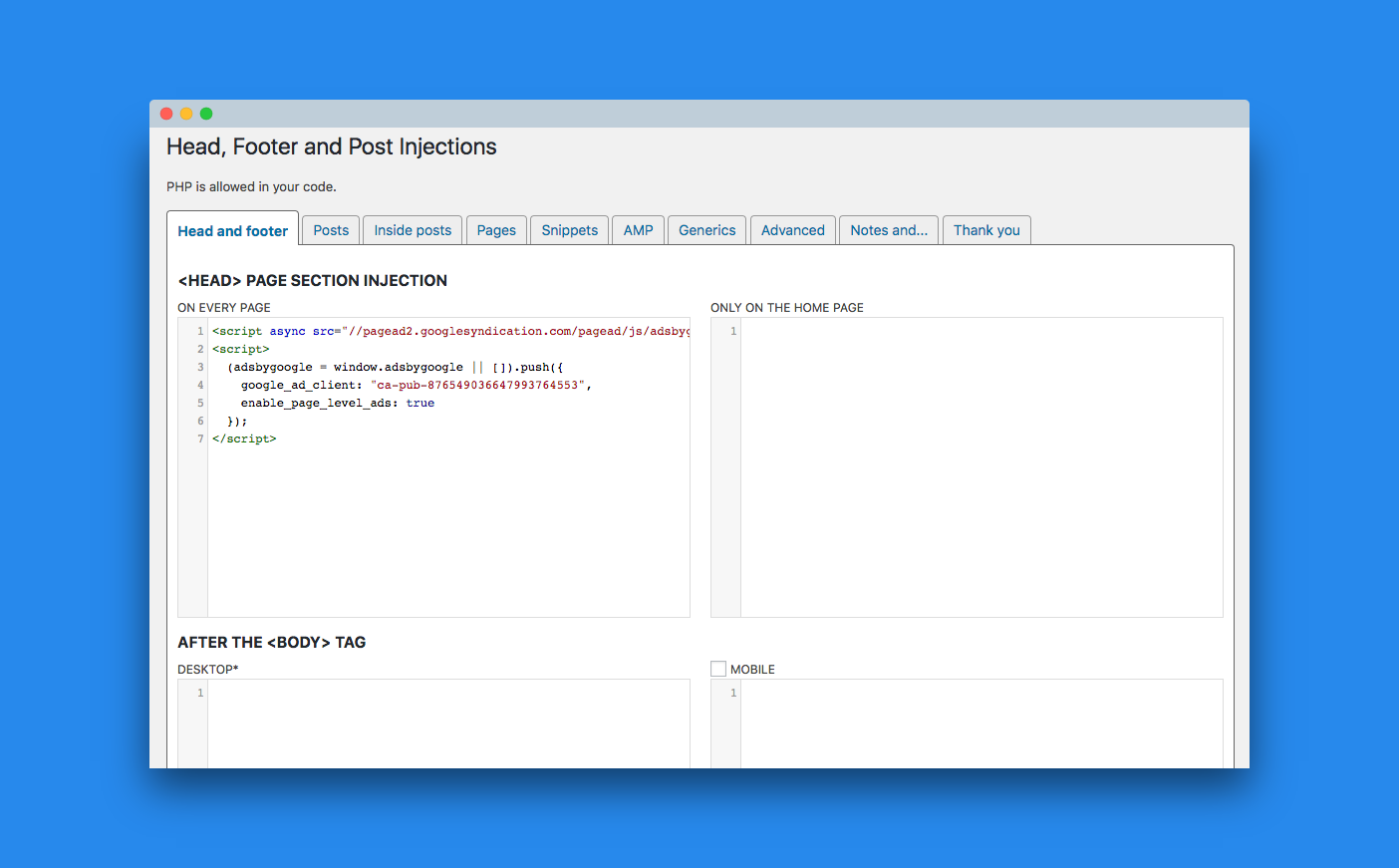Image resolution: width=1399 pixels, height=868 pixels.
Task: Minimize the window with the yellow button
Action: click(x=186, y=114)
